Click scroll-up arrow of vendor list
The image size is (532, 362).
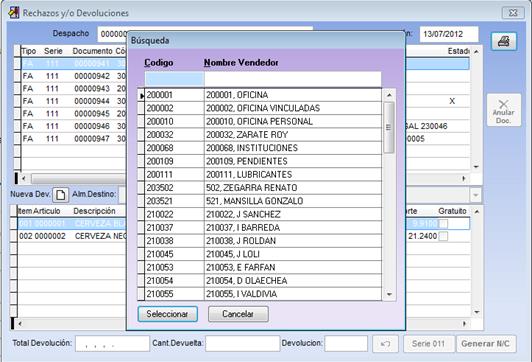(x=389, y=95)
